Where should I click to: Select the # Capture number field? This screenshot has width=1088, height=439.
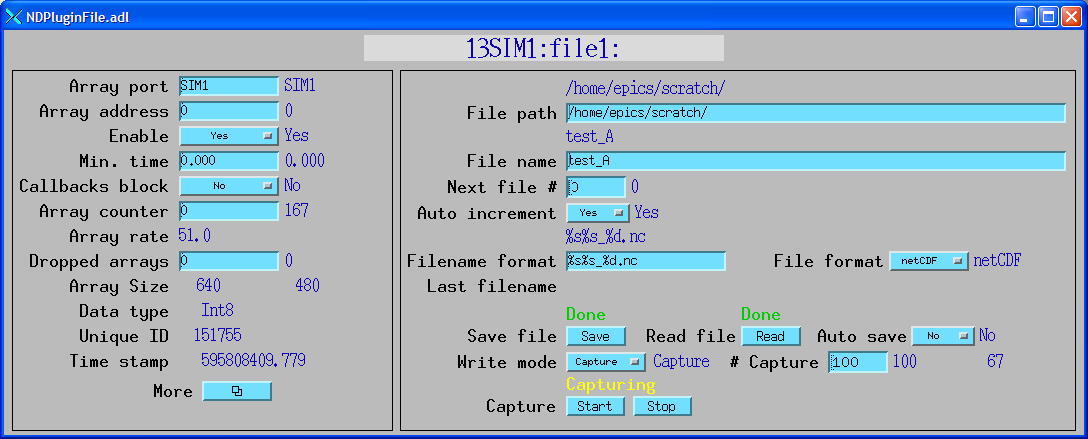point(857,362)
